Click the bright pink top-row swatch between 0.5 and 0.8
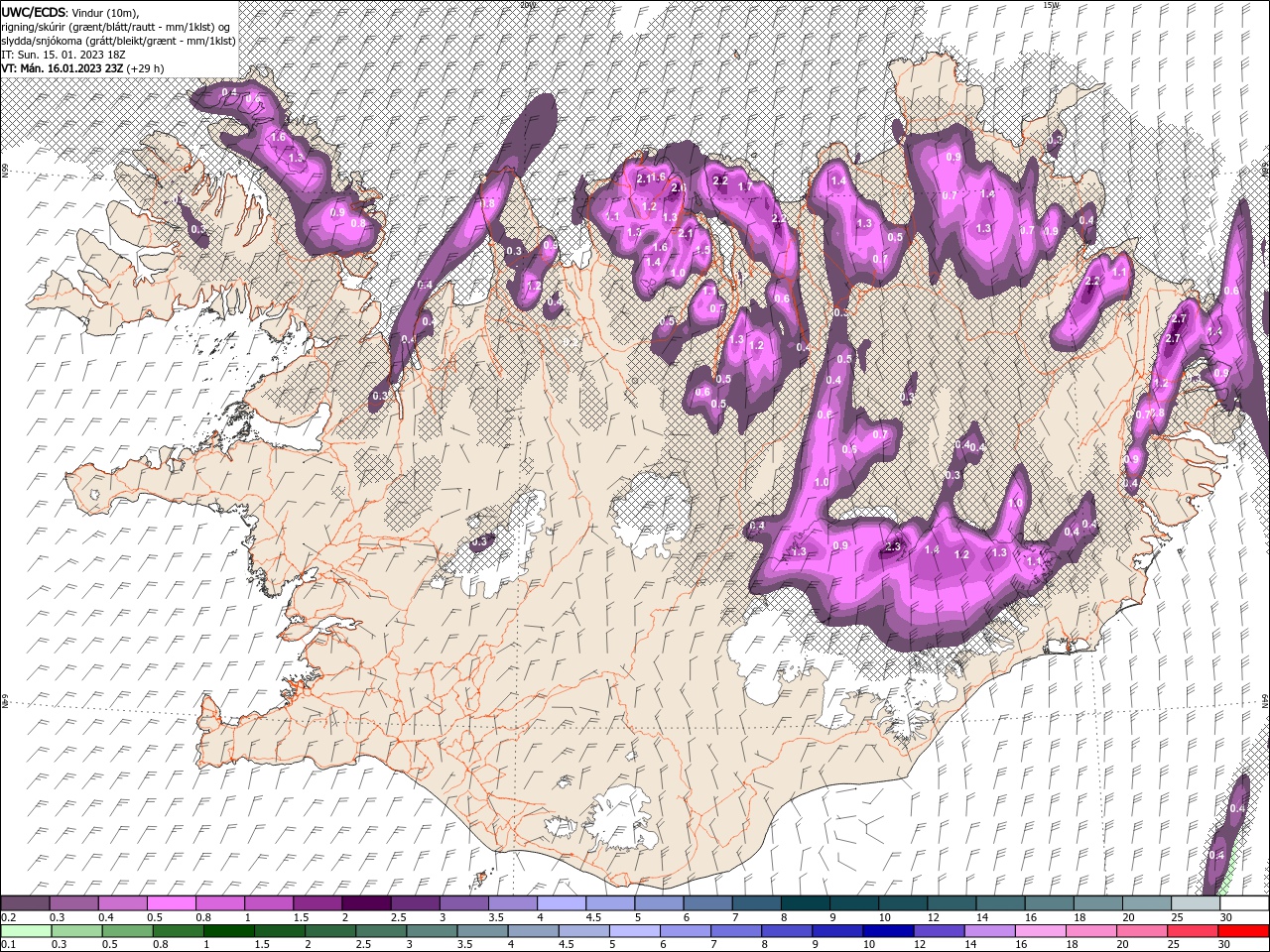Image resolution: width=1270 pixels, height=952 pixels. pyautogui.click(x=172, y=903)
